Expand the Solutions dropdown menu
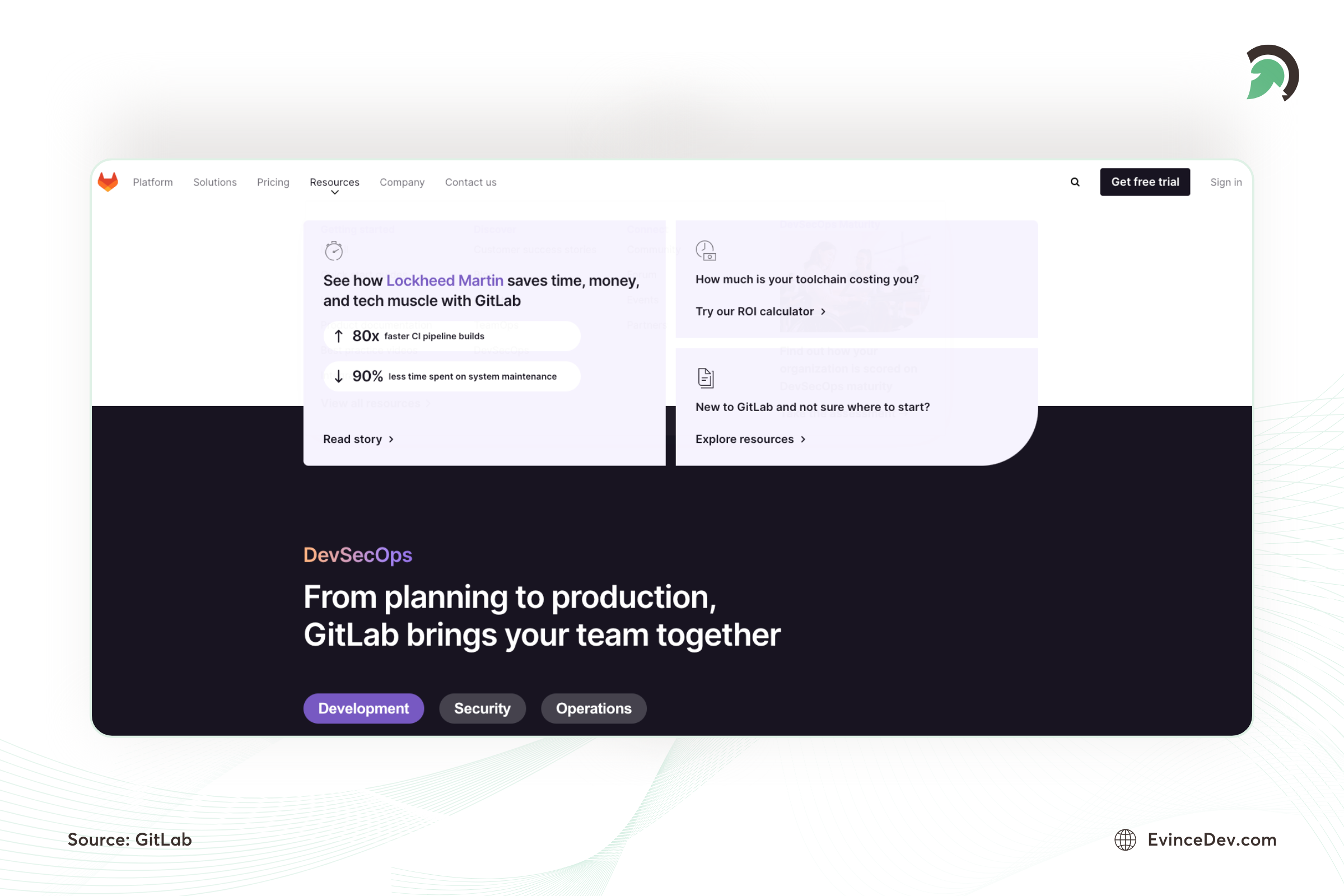This screenshot has width=1344, height=896. pos(215,182)
